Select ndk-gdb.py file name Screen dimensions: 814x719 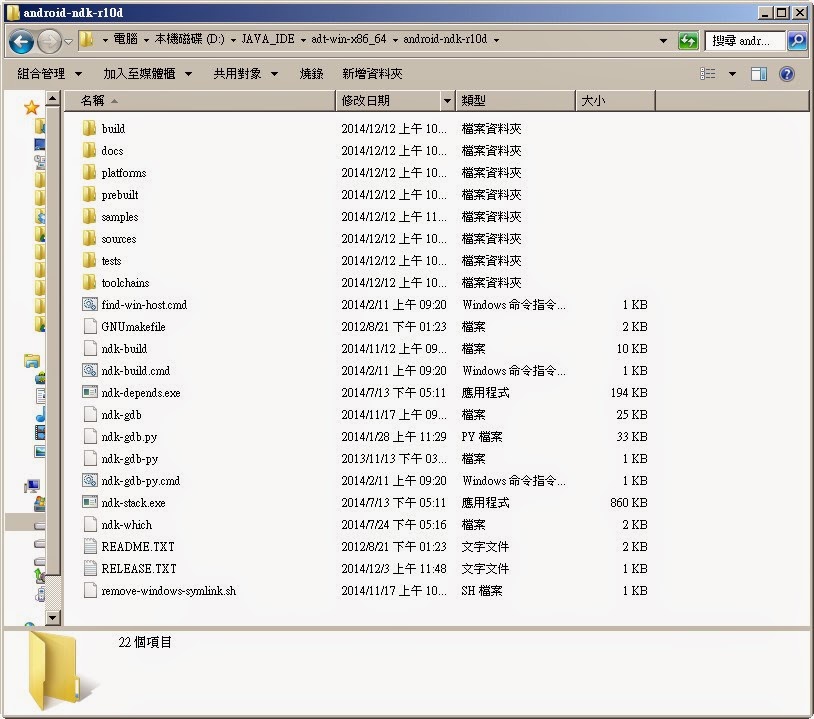coord(129,437)
